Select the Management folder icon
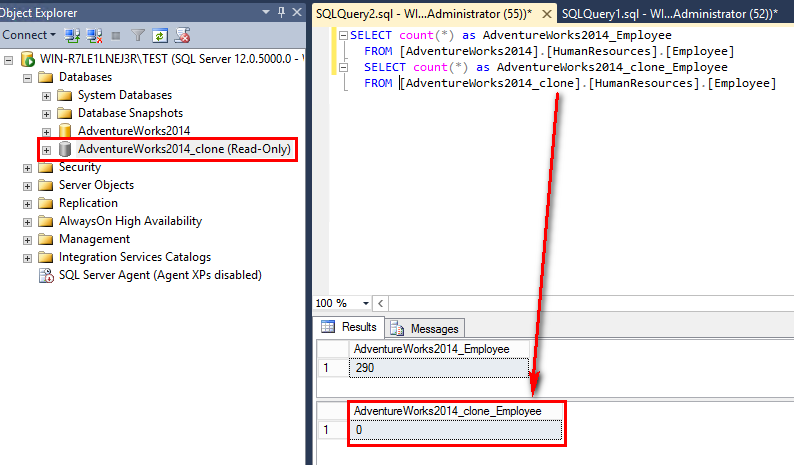The width and height of the screenshot is (794, 465). point(46,239)
